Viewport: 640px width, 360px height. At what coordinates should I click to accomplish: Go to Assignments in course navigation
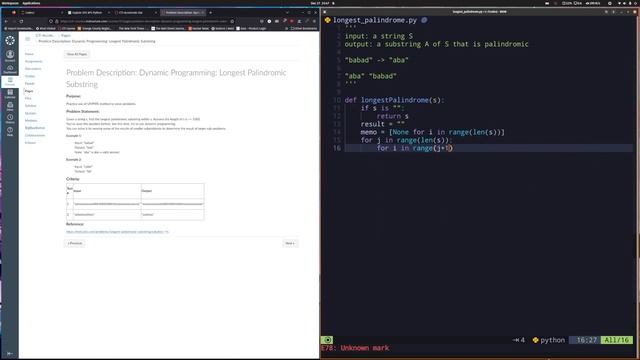click(x=33, y=61)
